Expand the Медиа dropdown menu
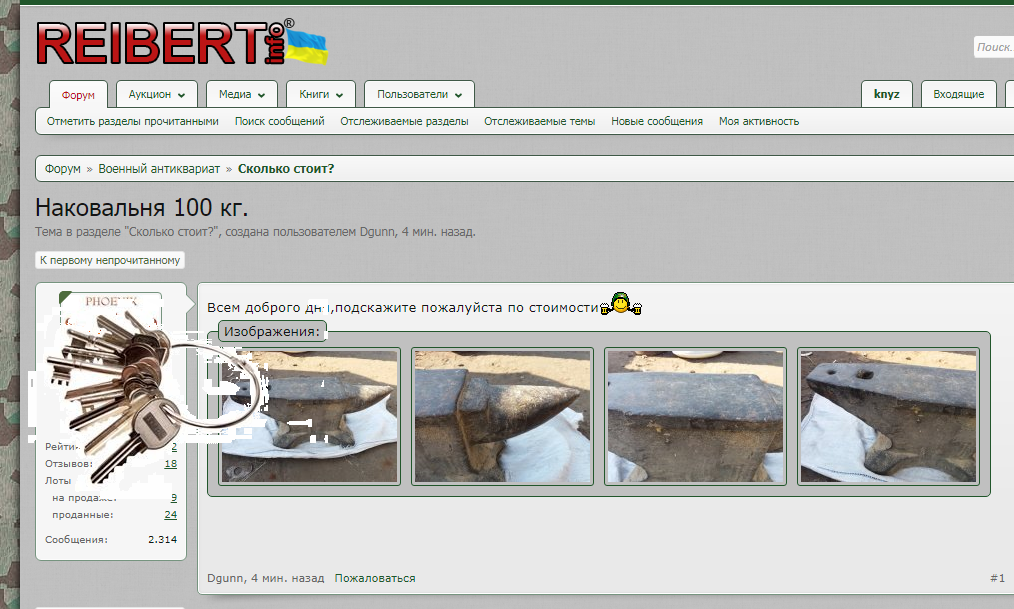1014x609 pixels. pos(241,95)
